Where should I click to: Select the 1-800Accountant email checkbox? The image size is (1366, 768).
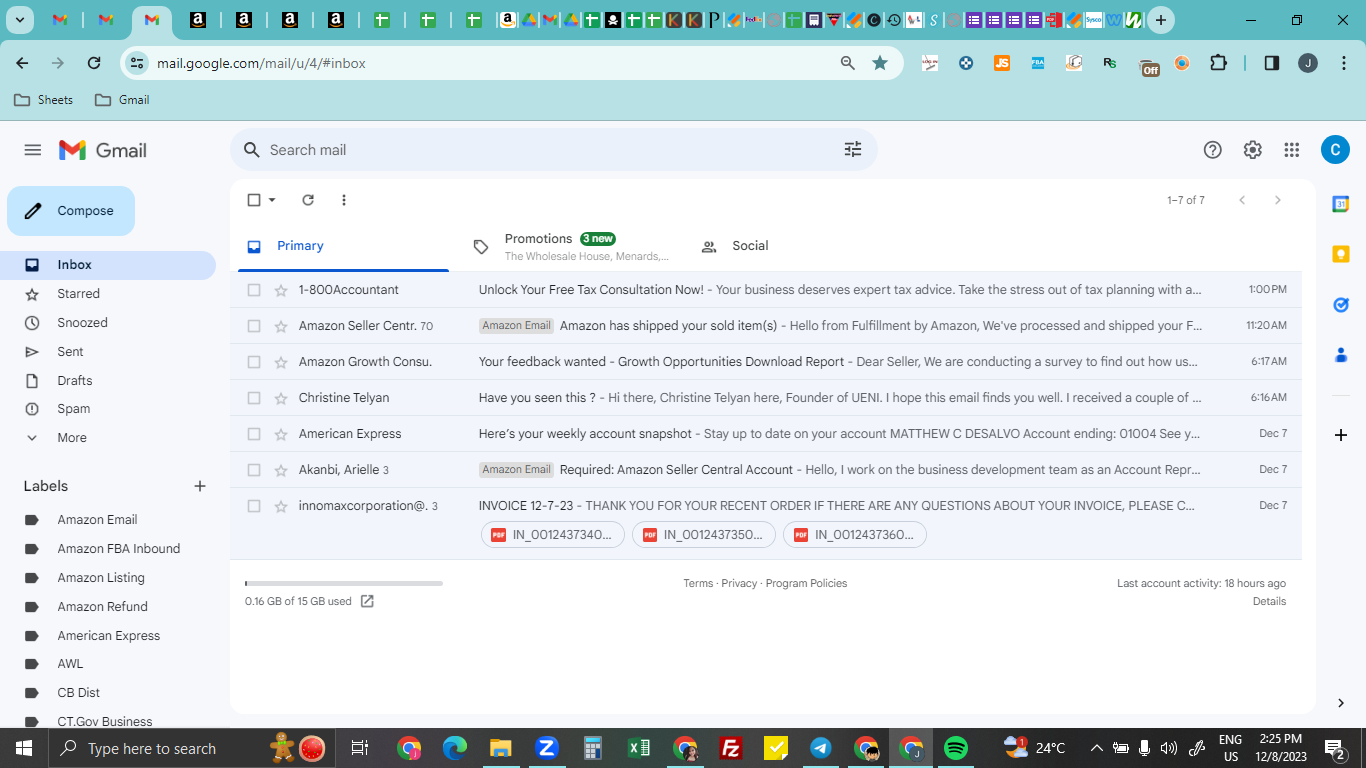click(x=254, y=290)
